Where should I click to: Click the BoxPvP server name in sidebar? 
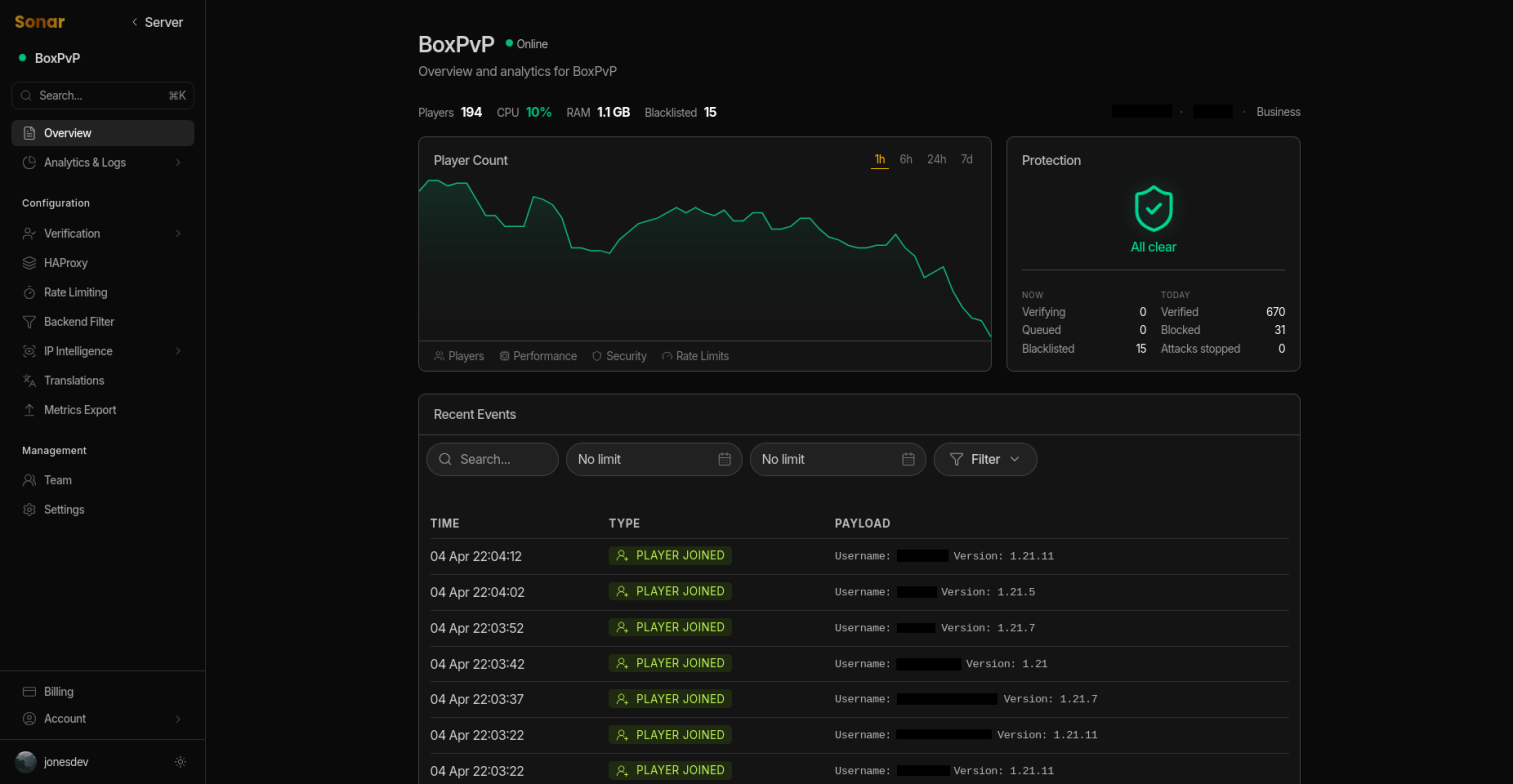[57, 58]
